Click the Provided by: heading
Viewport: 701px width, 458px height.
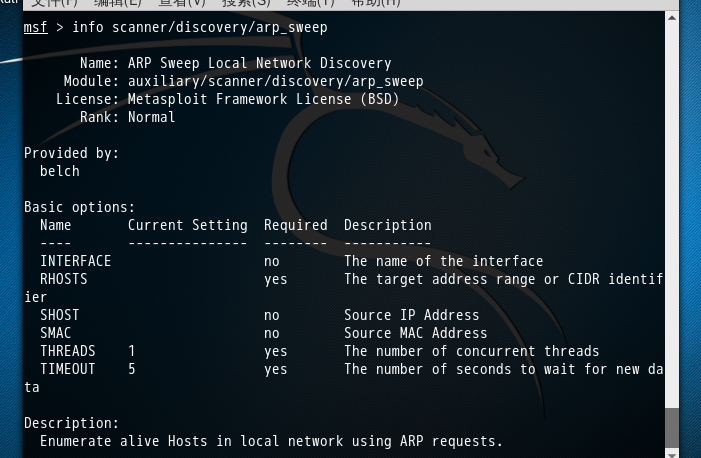72,153
